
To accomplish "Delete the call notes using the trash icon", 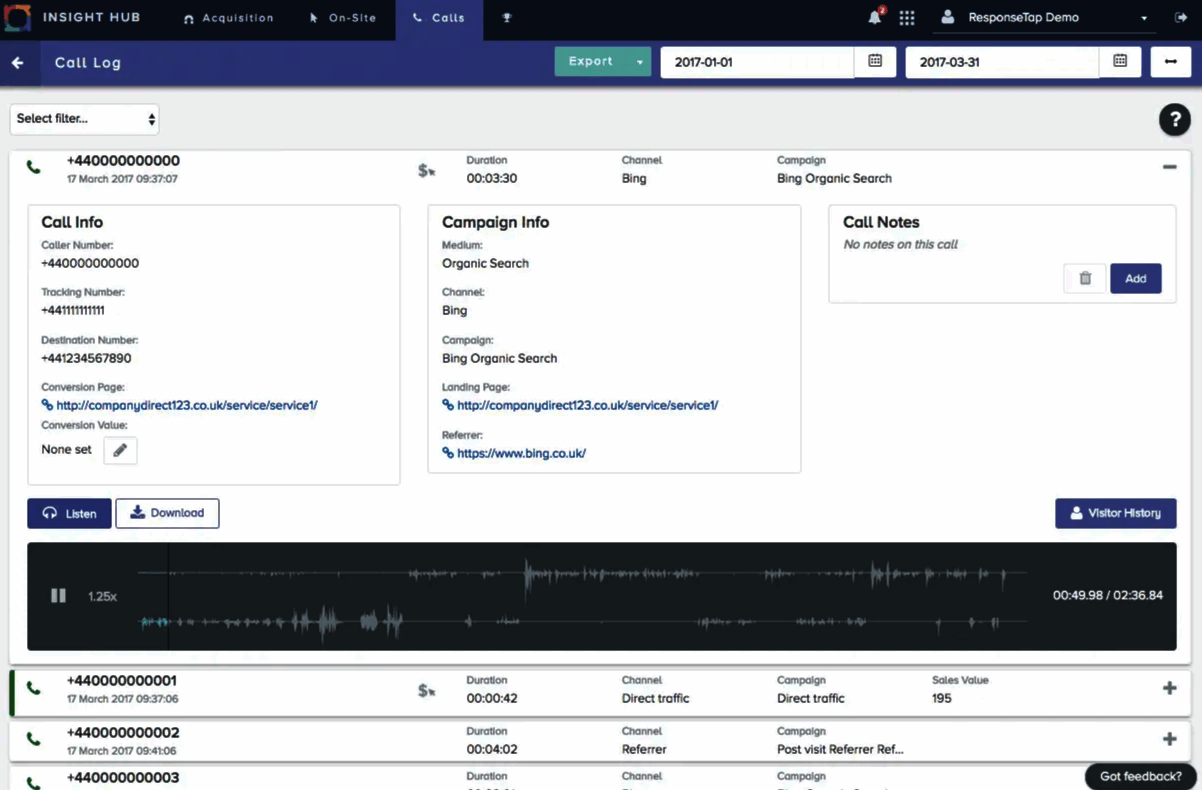I will 1084,278.
